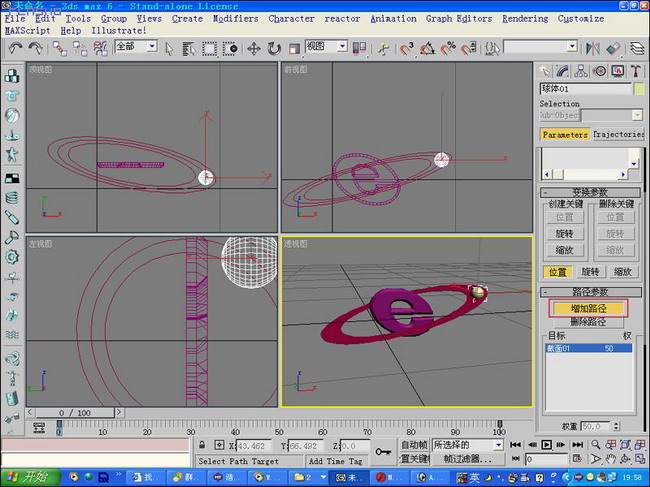Open the Modifiers menu
650x487 pixels.
click(x=235, y=19)
